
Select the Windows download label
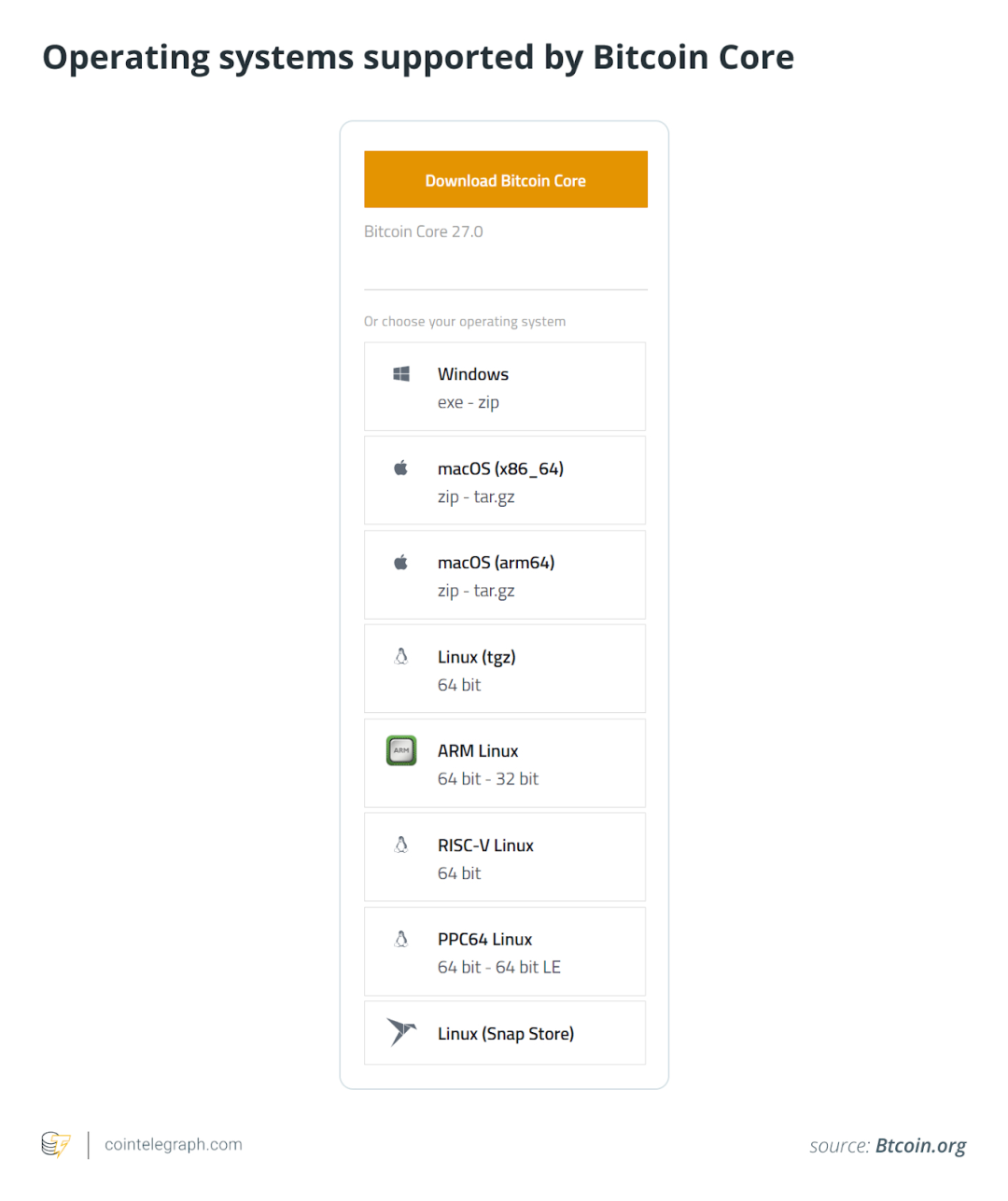point(473,374)
